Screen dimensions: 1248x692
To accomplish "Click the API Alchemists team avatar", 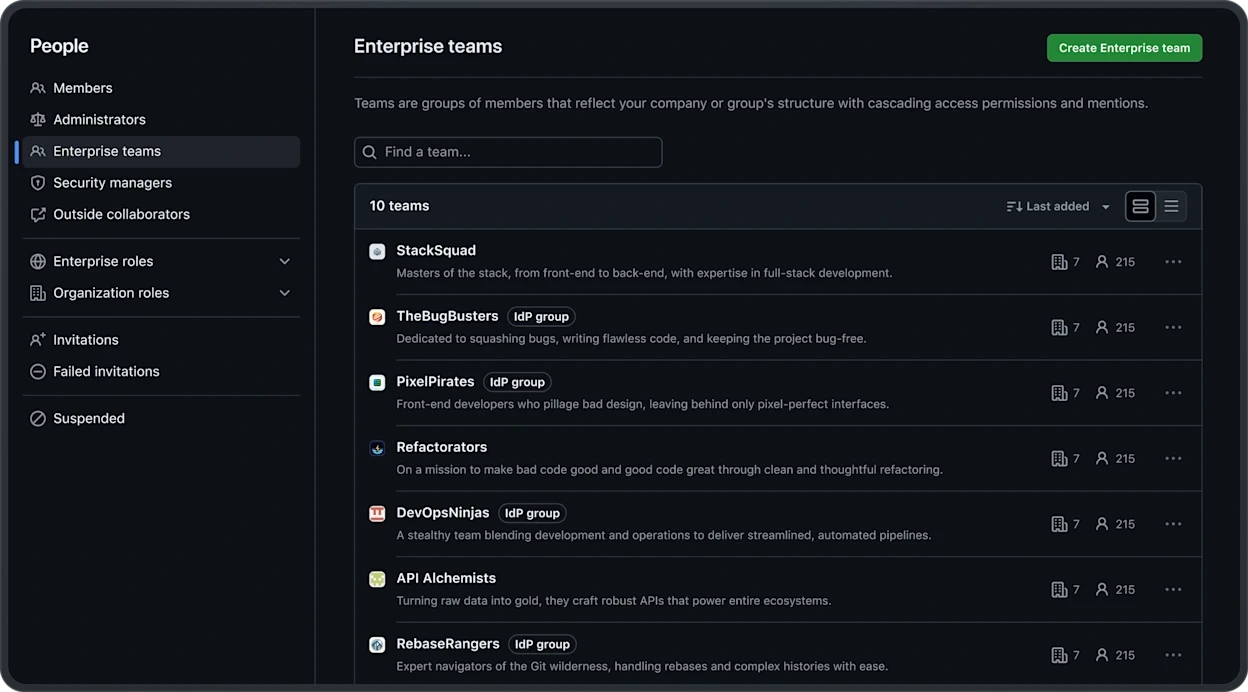I will (x=377, y=579).
